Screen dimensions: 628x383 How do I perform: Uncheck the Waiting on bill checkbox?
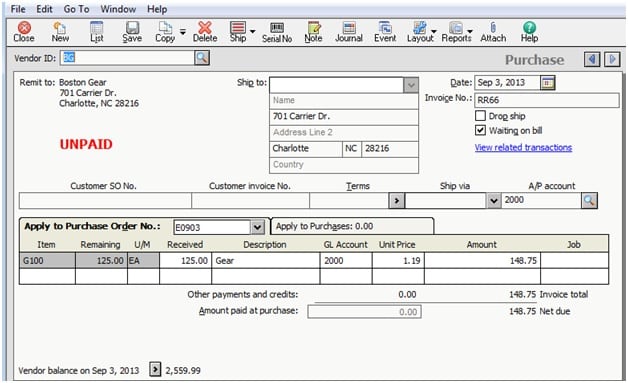[x=480, y=130]
